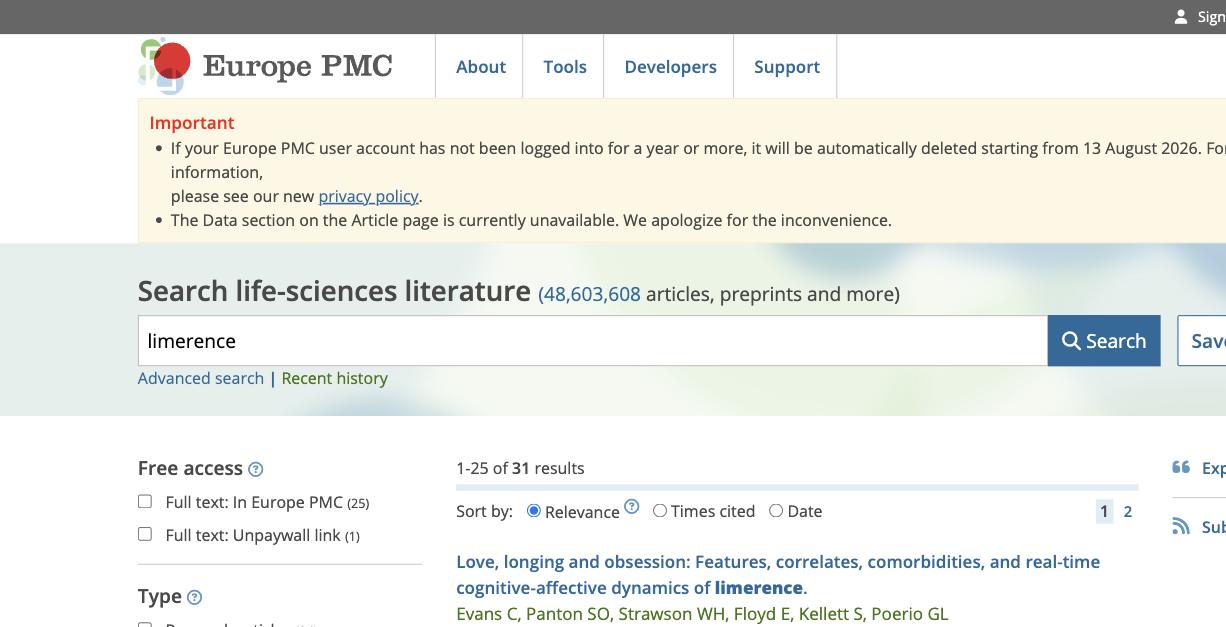Open the Free access help icon
This screenshot has height=627, width=1226.
(255, 469)
